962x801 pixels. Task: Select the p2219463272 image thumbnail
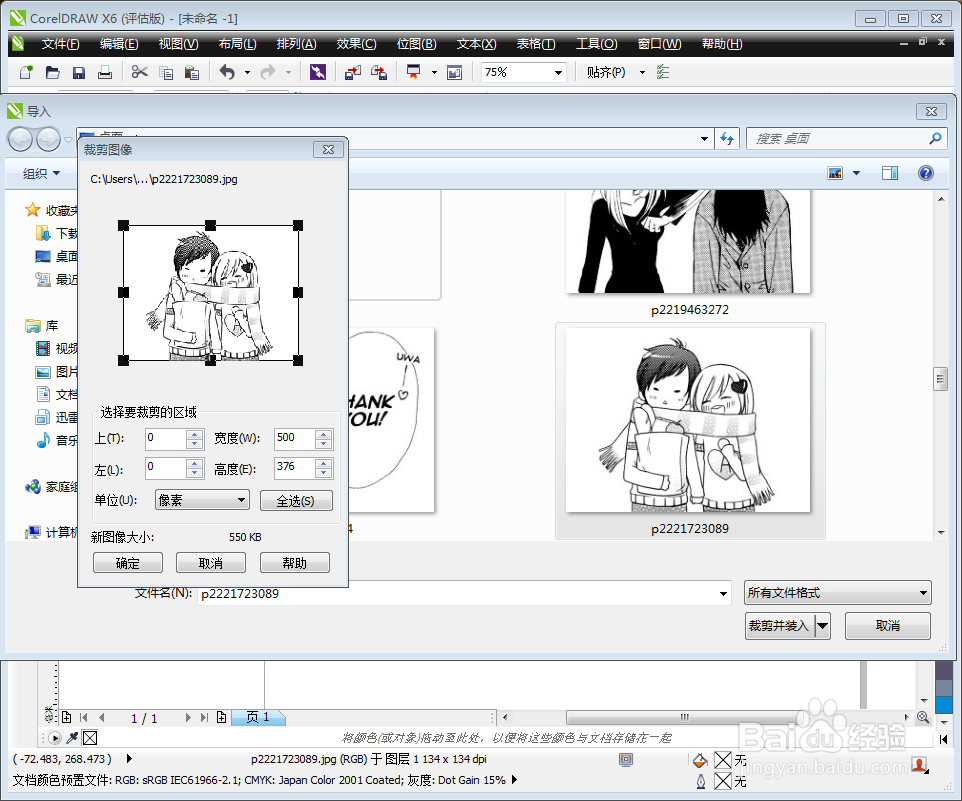coord(689,245)
